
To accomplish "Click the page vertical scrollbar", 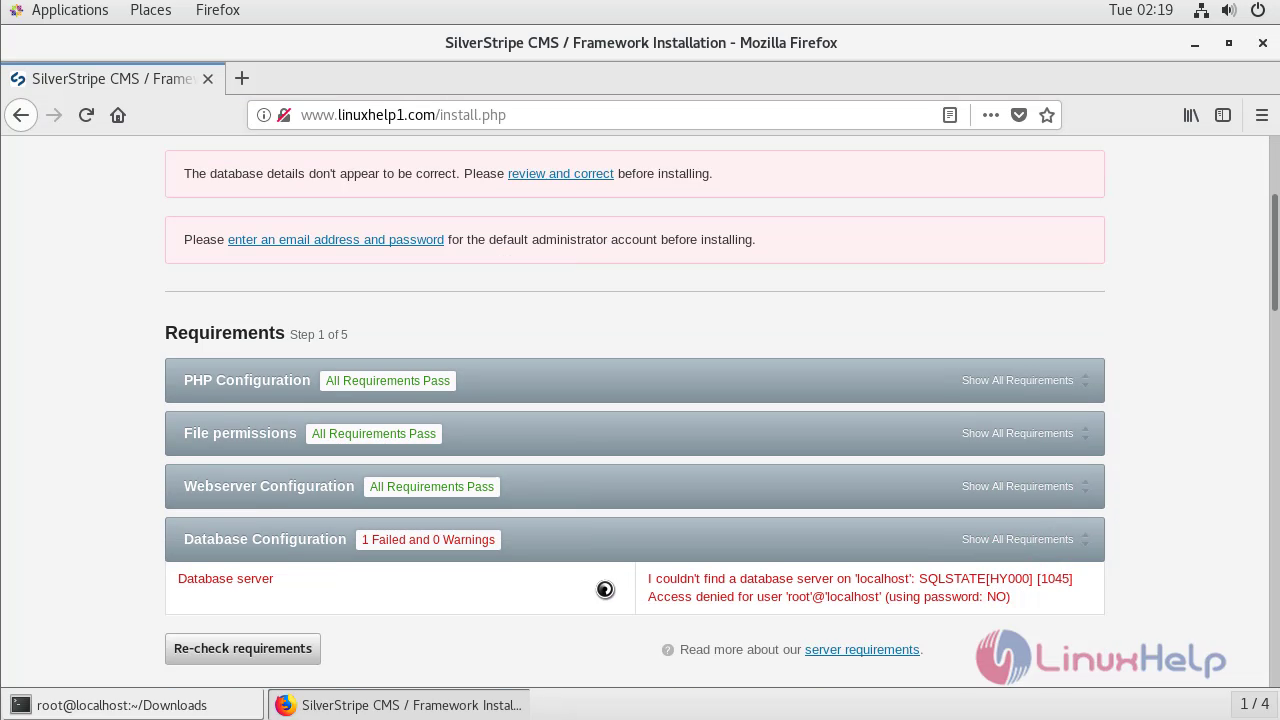I will (x=1274, y=252).
